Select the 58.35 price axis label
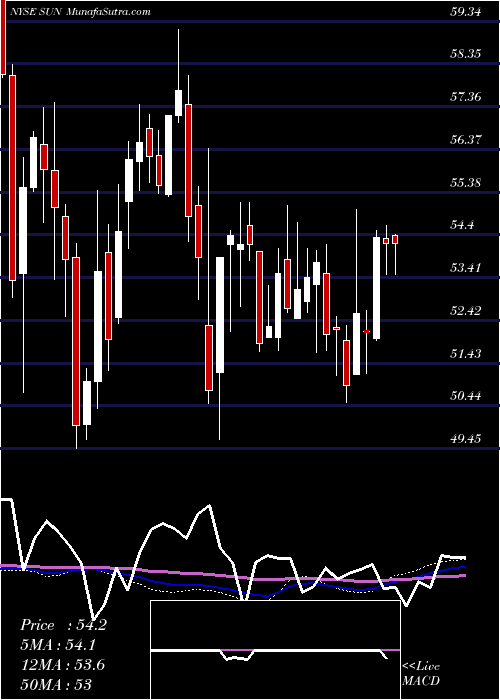This screenshot has height=700, width=500. tap(466, 54)
